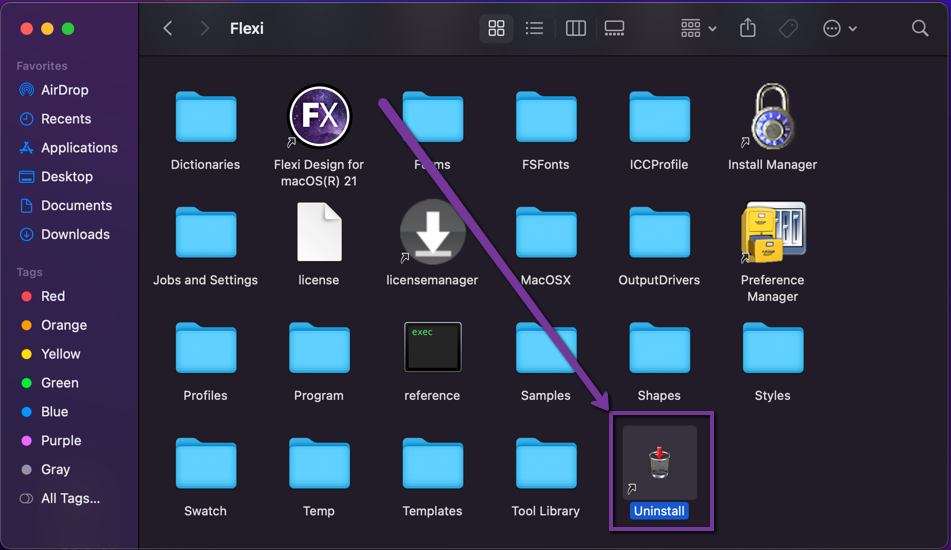Switch to icon grid view
Viewport: 951px width, 550px height.
[x=496, y=29]
